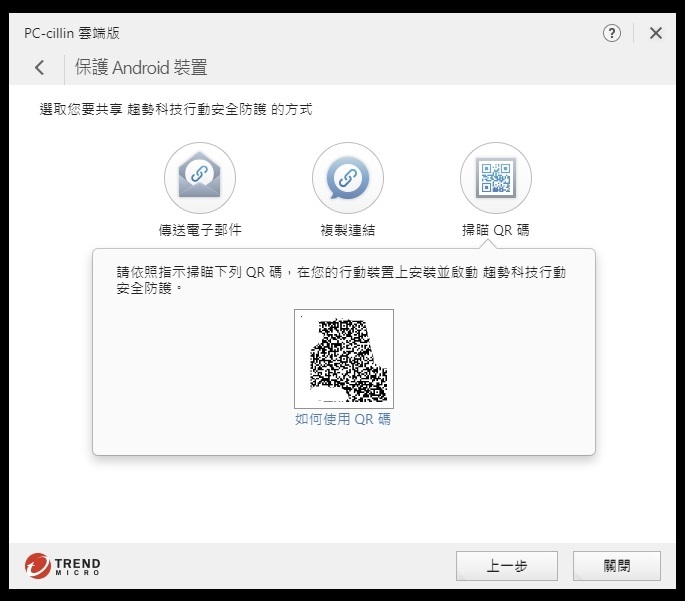The height and width of the screenshot is (601, 685).
Task: Open help with the question mark icon
Action: tap(612, 33)
